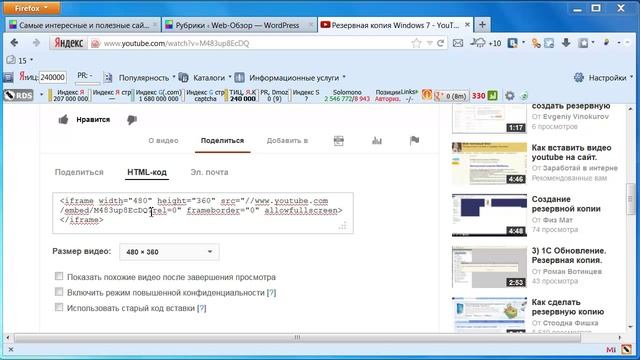The width and height of the screenshot is (640, 360).
Task: Click the thumbs-up like icon
Action: (x=63, y=120)
